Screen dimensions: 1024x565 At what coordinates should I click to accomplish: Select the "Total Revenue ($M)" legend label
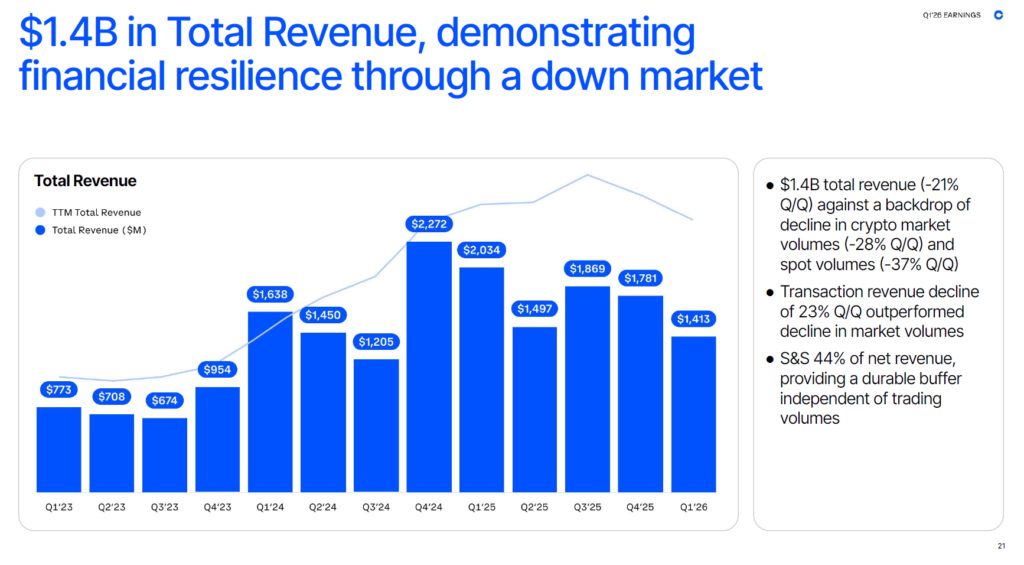99,230
